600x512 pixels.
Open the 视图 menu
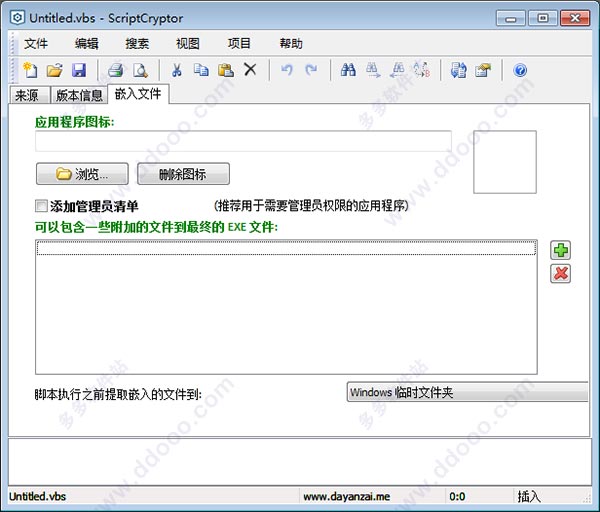pyautogui.click(x=188, y=44)
